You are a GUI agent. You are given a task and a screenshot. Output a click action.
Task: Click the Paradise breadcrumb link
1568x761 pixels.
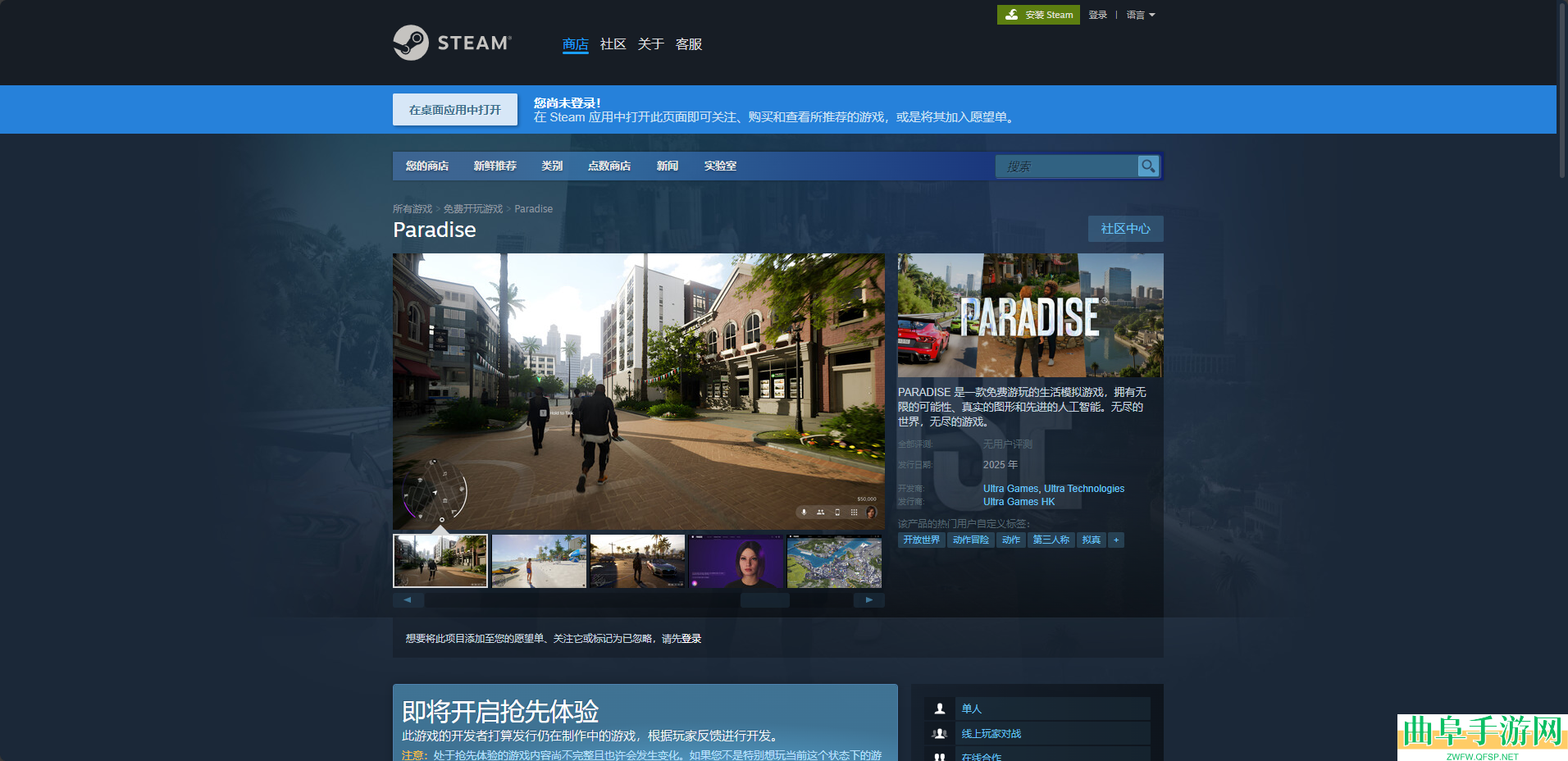[533, 209]
